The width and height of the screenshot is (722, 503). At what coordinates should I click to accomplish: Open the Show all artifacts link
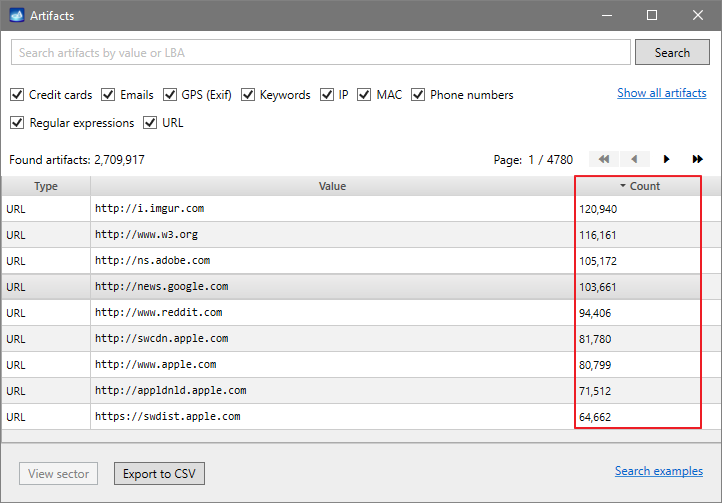661,93
